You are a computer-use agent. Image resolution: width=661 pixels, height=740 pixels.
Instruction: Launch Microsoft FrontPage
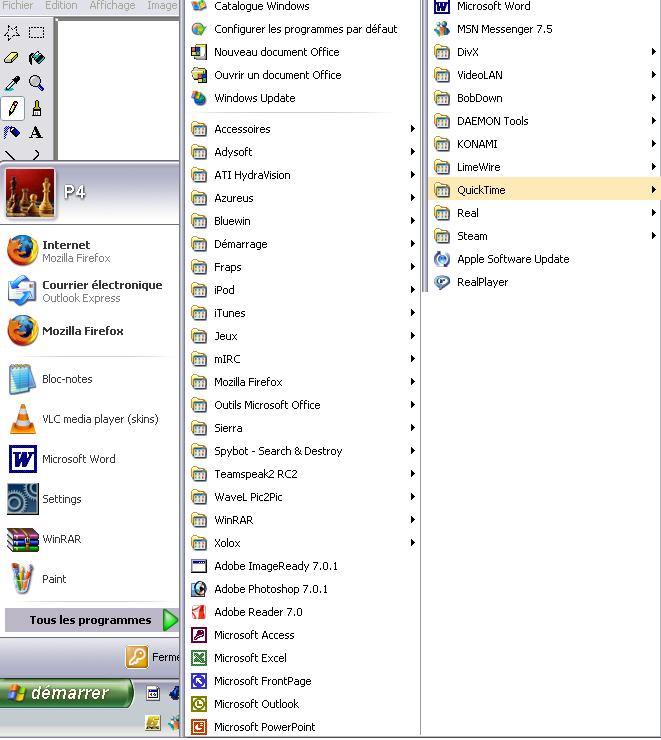[302, 681]
